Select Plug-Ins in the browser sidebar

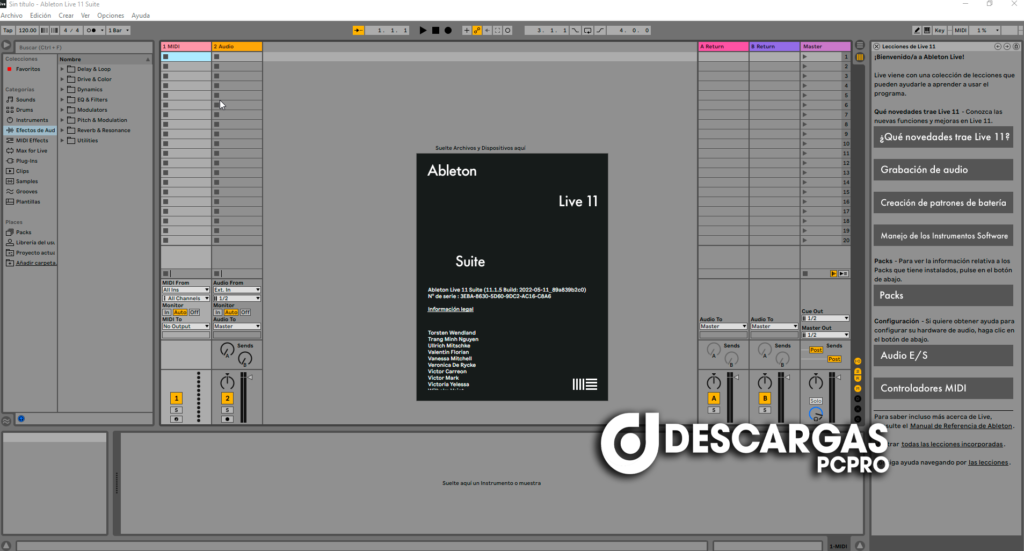point(26,160)
